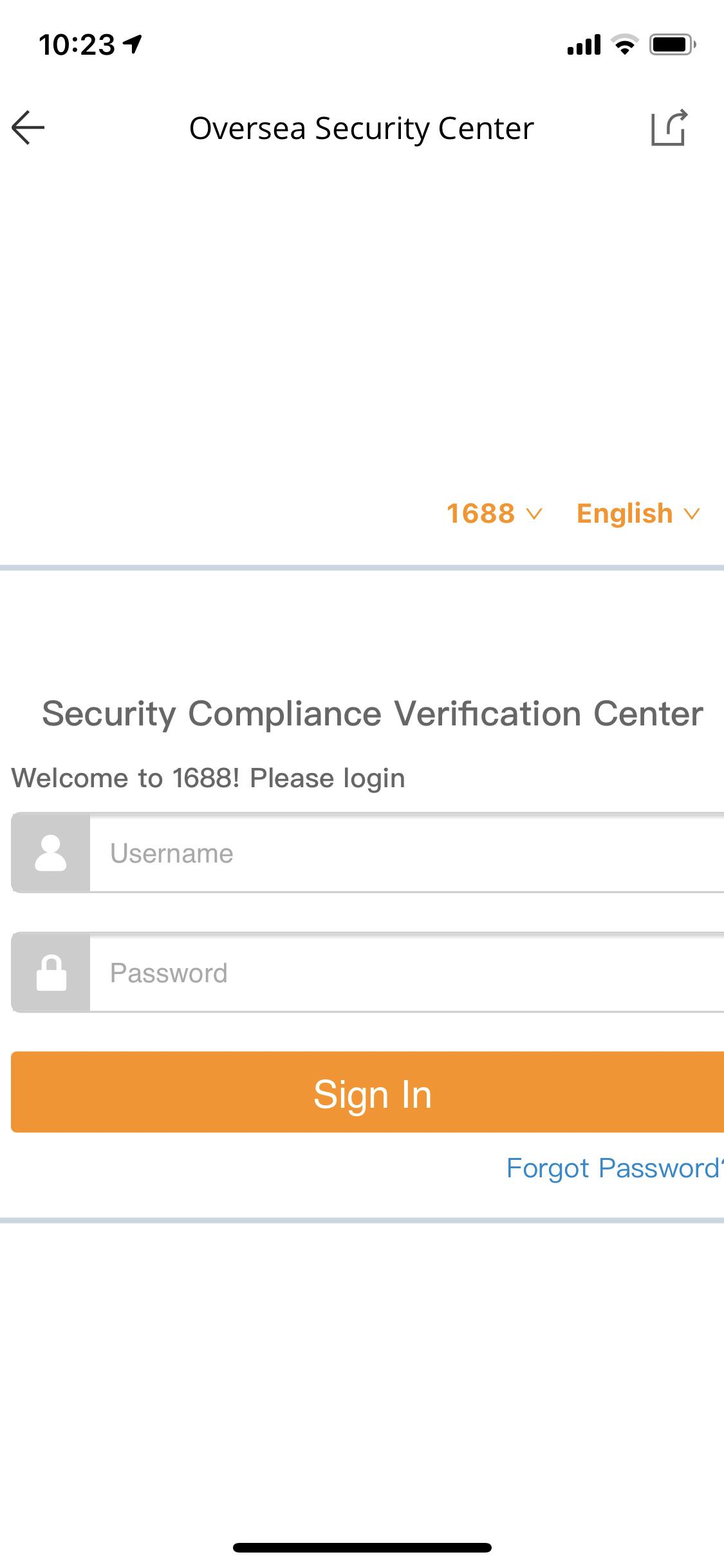Open the 1688 site selector dropdown
The image size is (724, 1568).
(x=494, y=514)
